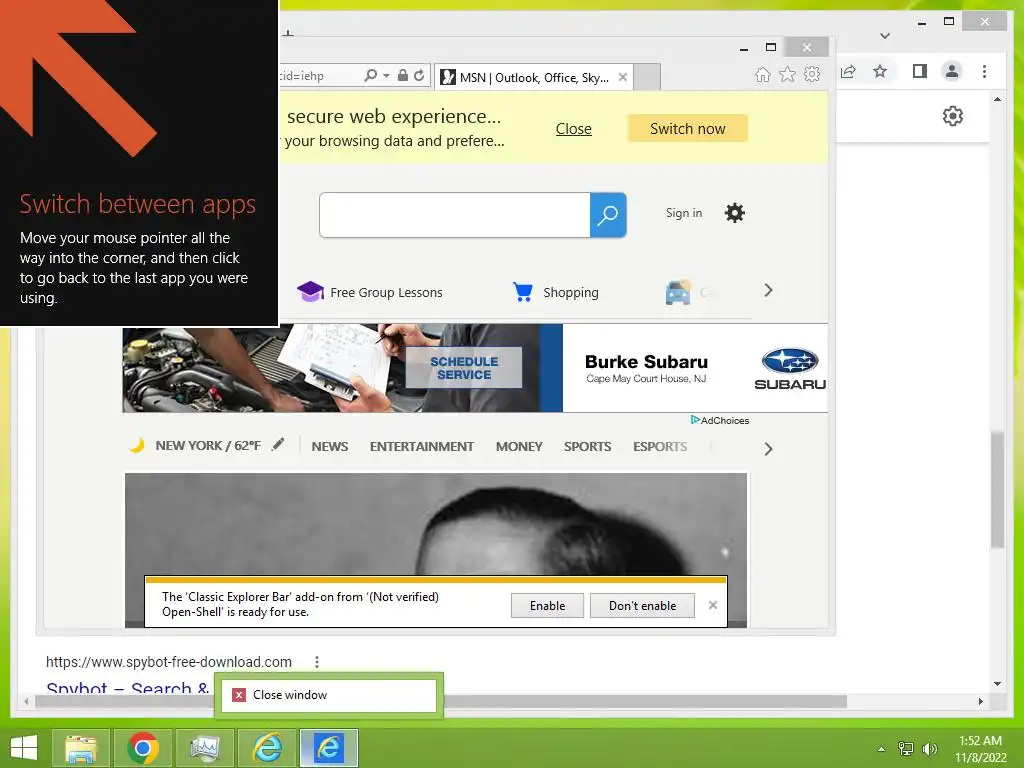Screen dimensions: 1024x768
Task: Open address bar dropdown arrow in IE
Action: (x=386, y=76)
